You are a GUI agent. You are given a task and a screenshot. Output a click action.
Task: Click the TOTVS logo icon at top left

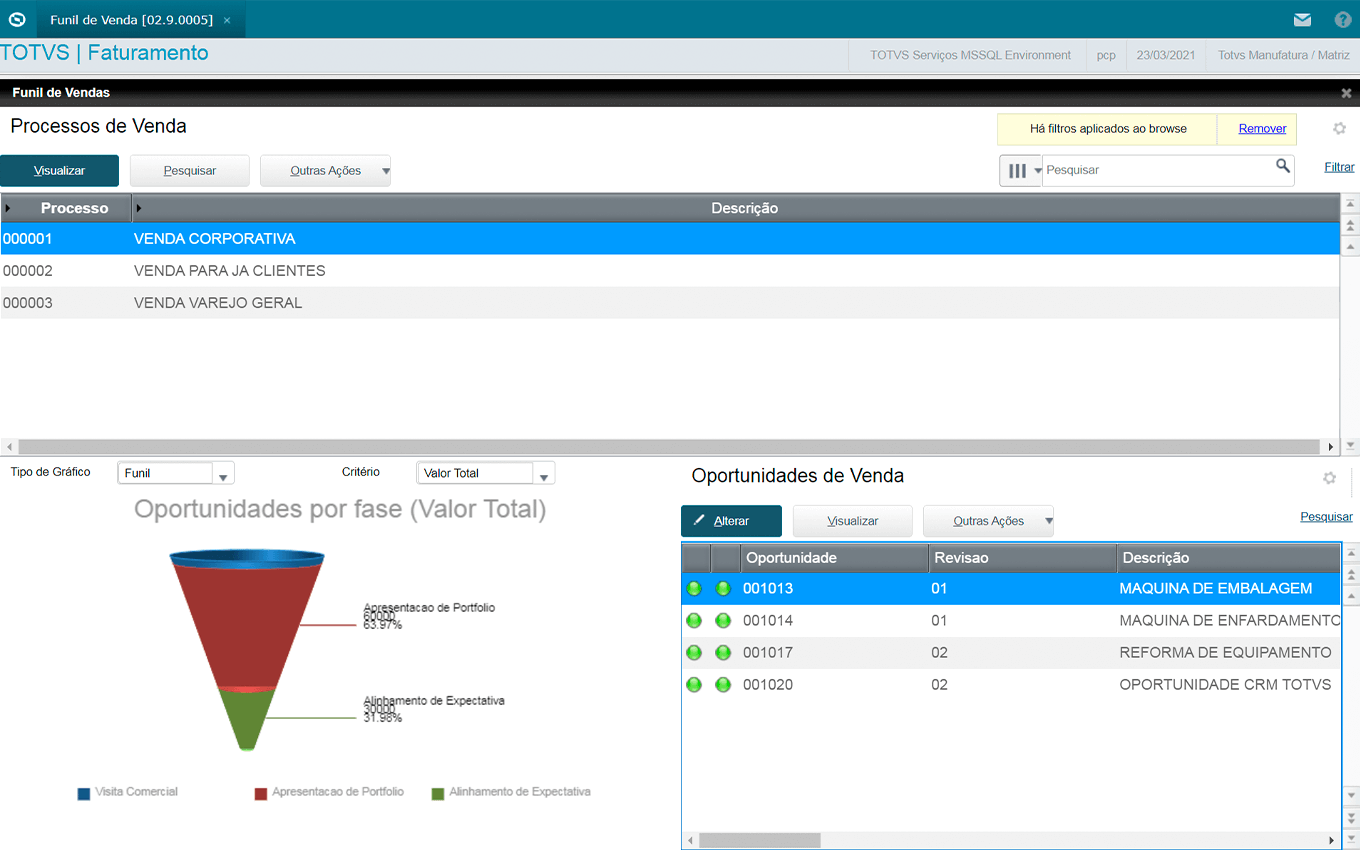[17, 19]
